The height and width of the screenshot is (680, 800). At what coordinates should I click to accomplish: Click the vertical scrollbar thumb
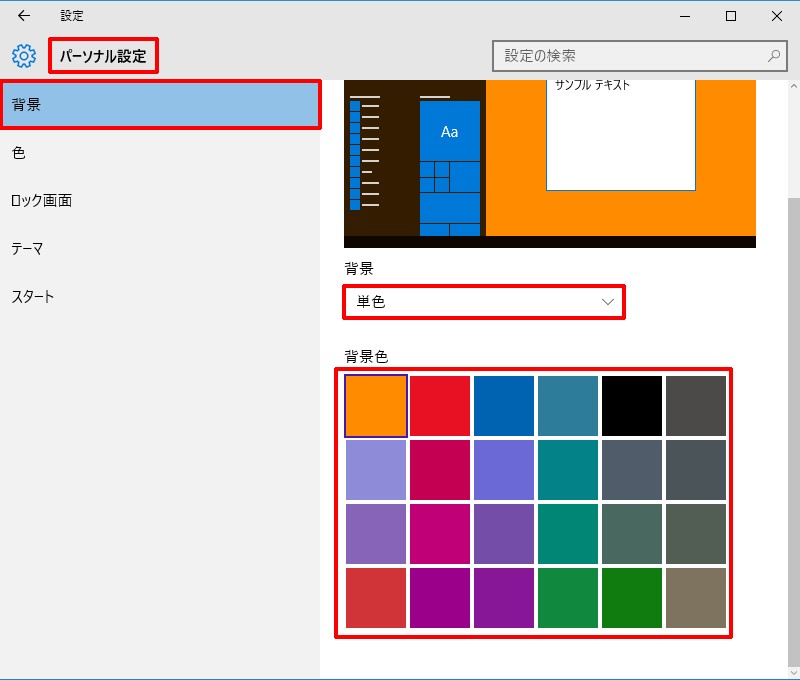pyautogui.click(x=794, y=431)
